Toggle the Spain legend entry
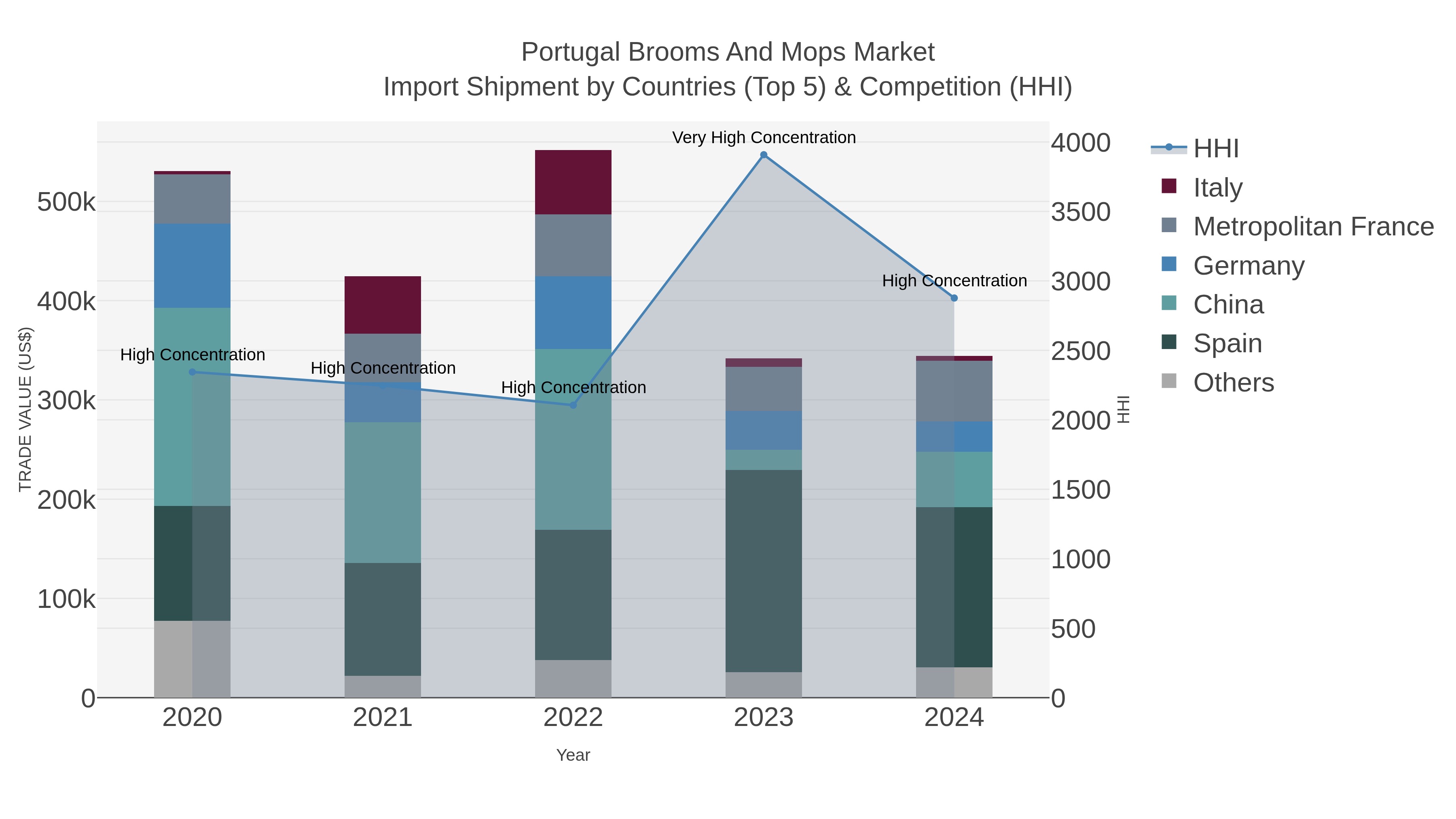The width and height of the screenshot is (1456, 819). coord(1211,343)
